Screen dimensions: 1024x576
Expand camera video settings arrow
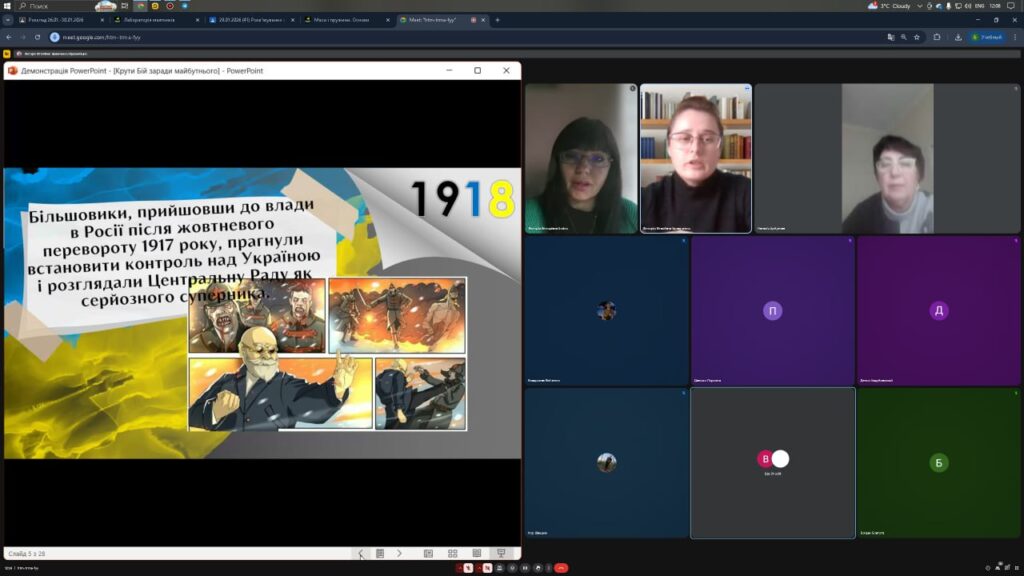pos(480,568)
